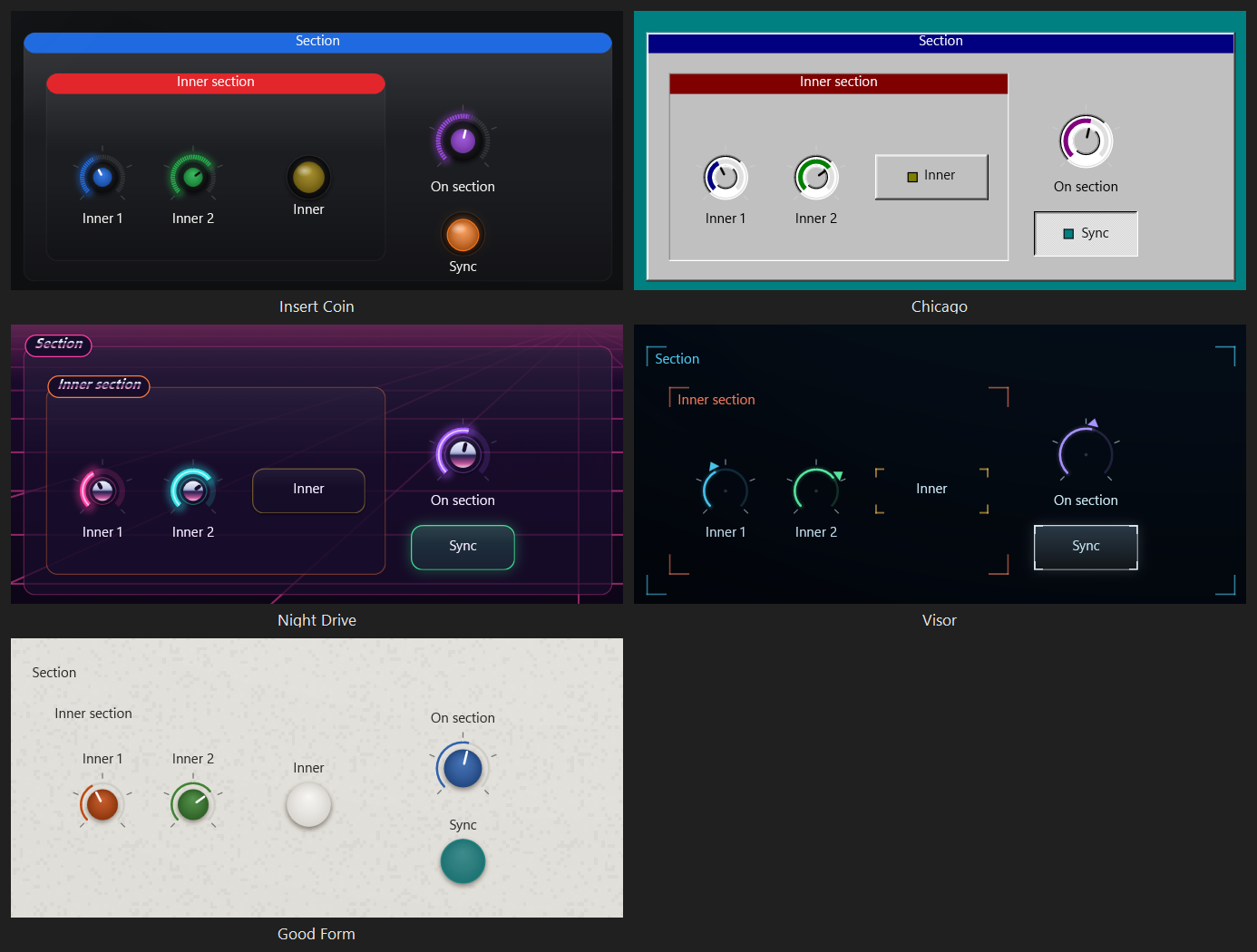Screen dimensions: 1257x952
Task: Toggle the Sync button in Chicago theme
Action: pos(1086,234)
